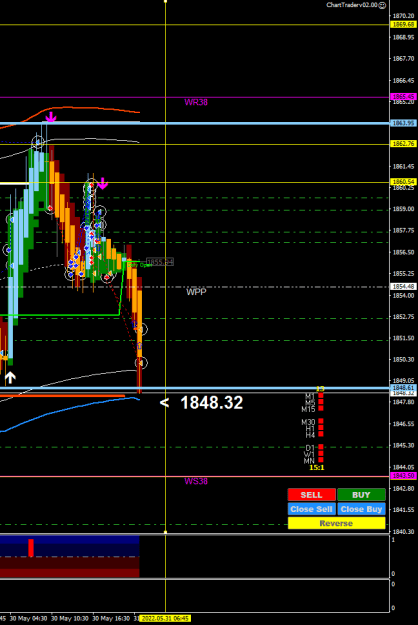Select the red M1 timeframe indicator square
Image resolution: width=418 pixels, height=625 pixels.
321,396
